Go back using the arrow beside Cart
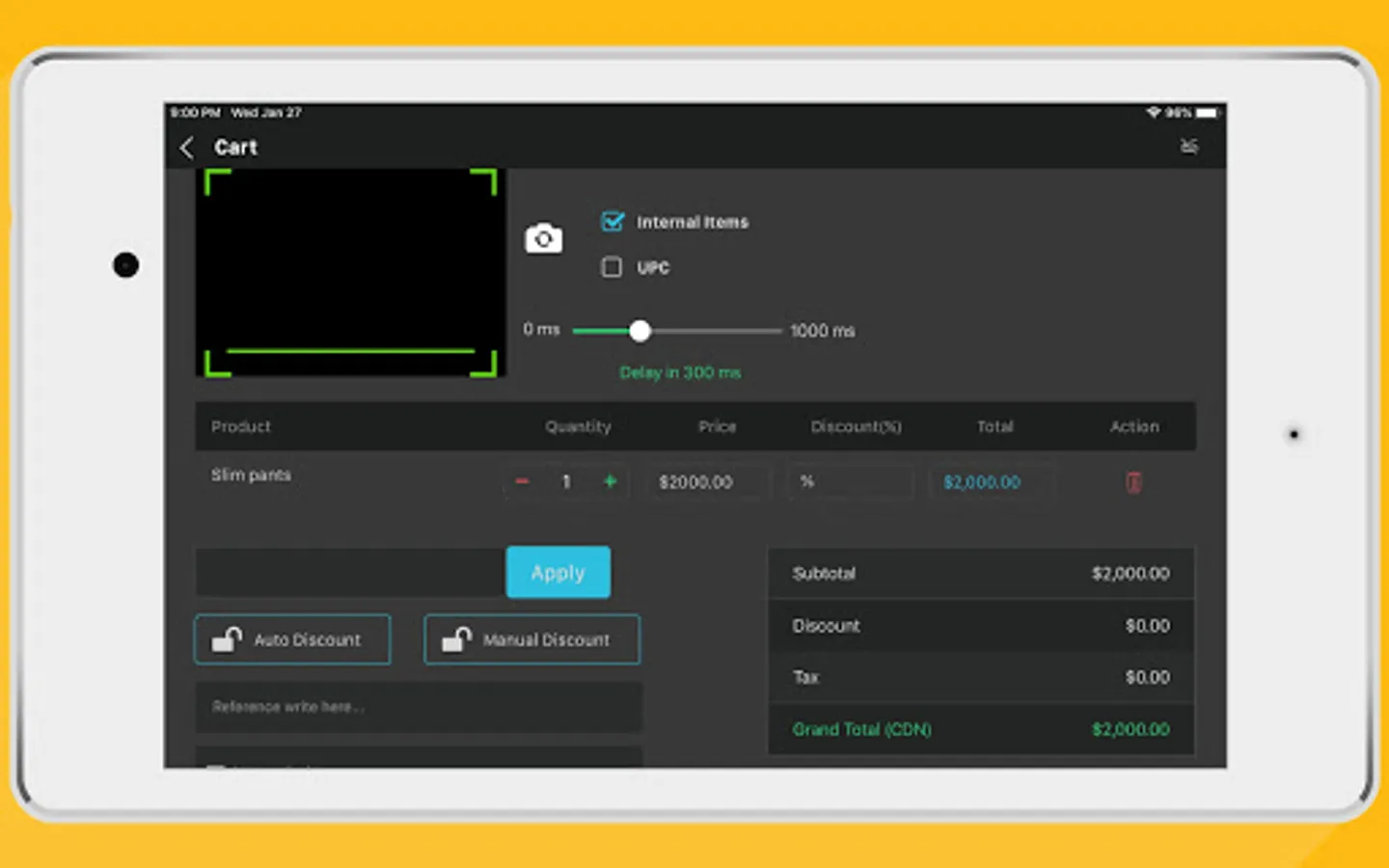This screenshot has width=1389, height=868. click(187, 148)
